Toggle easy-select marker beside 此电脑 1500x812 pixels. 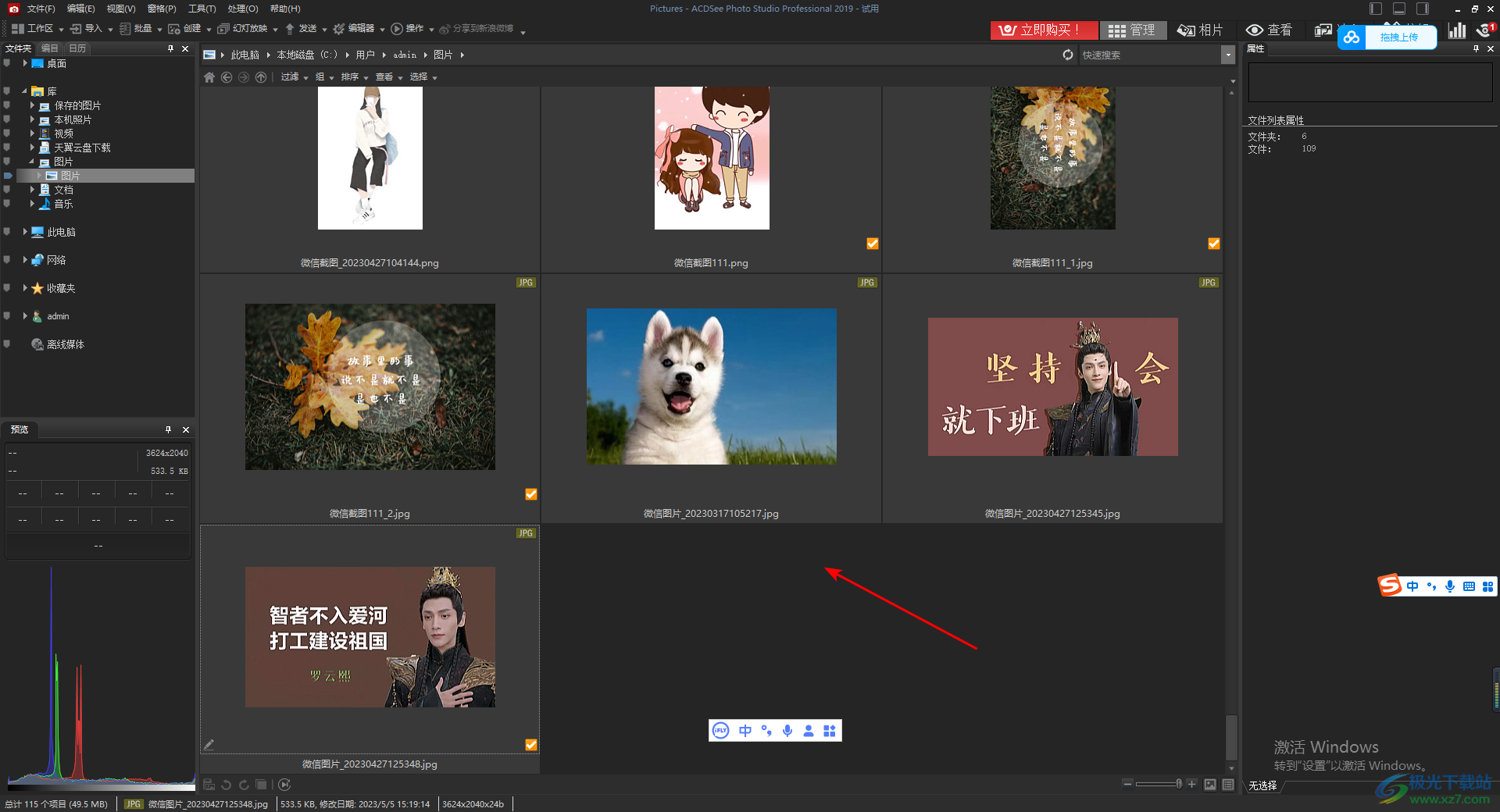pyautogui.click(x=7, y=232)
